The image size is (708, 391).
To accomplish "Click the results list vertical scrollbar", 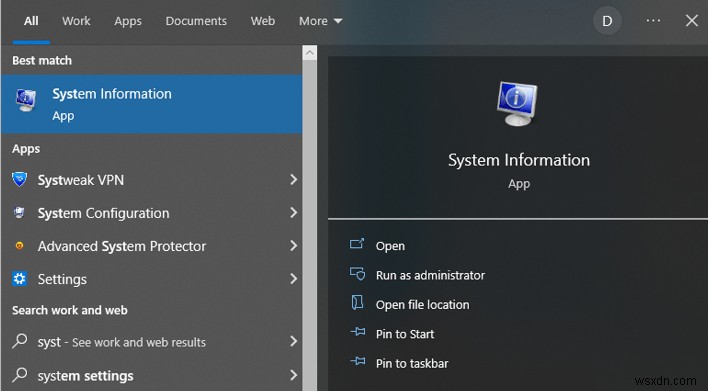I will 310,225.
